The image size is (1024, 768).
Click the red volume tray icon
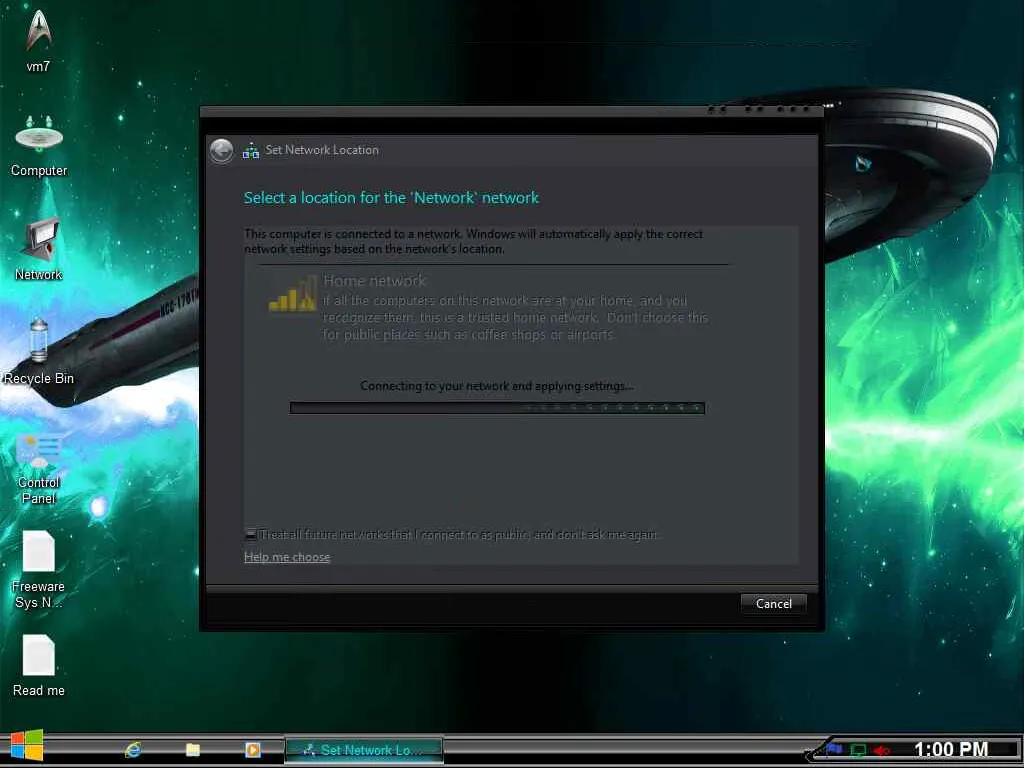click(882, 750)
